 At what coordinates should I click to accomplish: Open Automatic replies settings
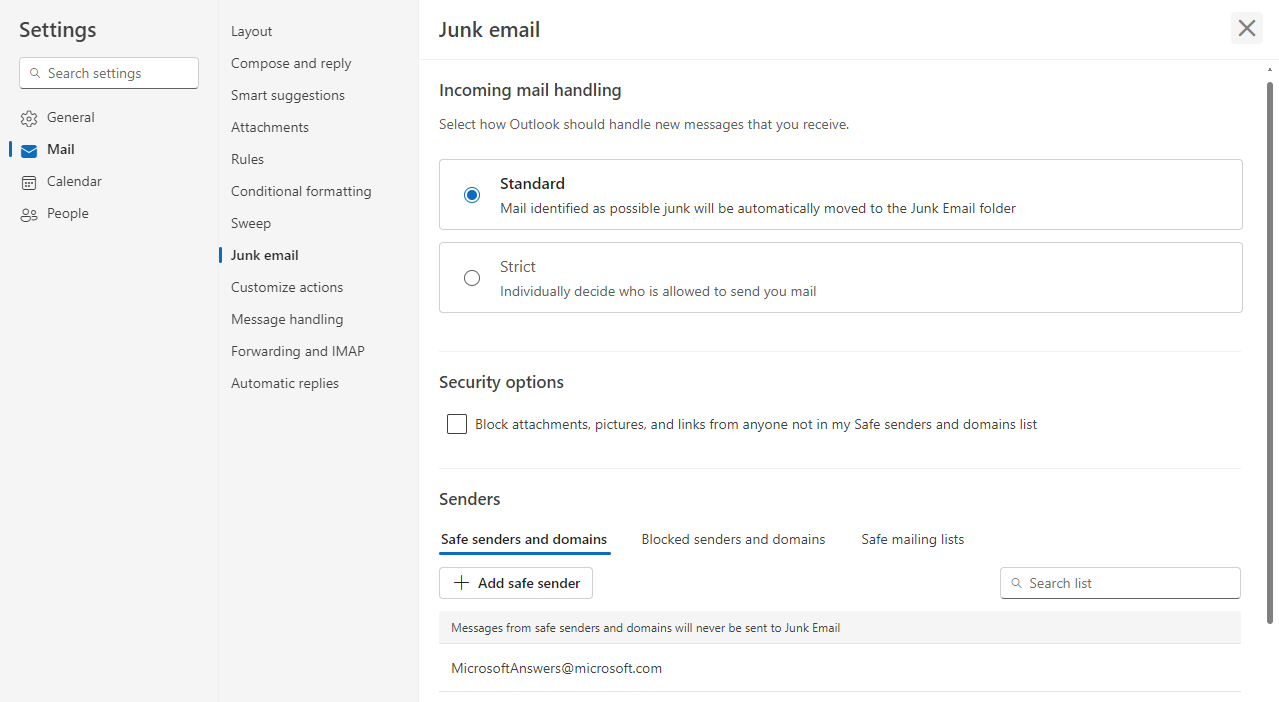tap(285, 383)
